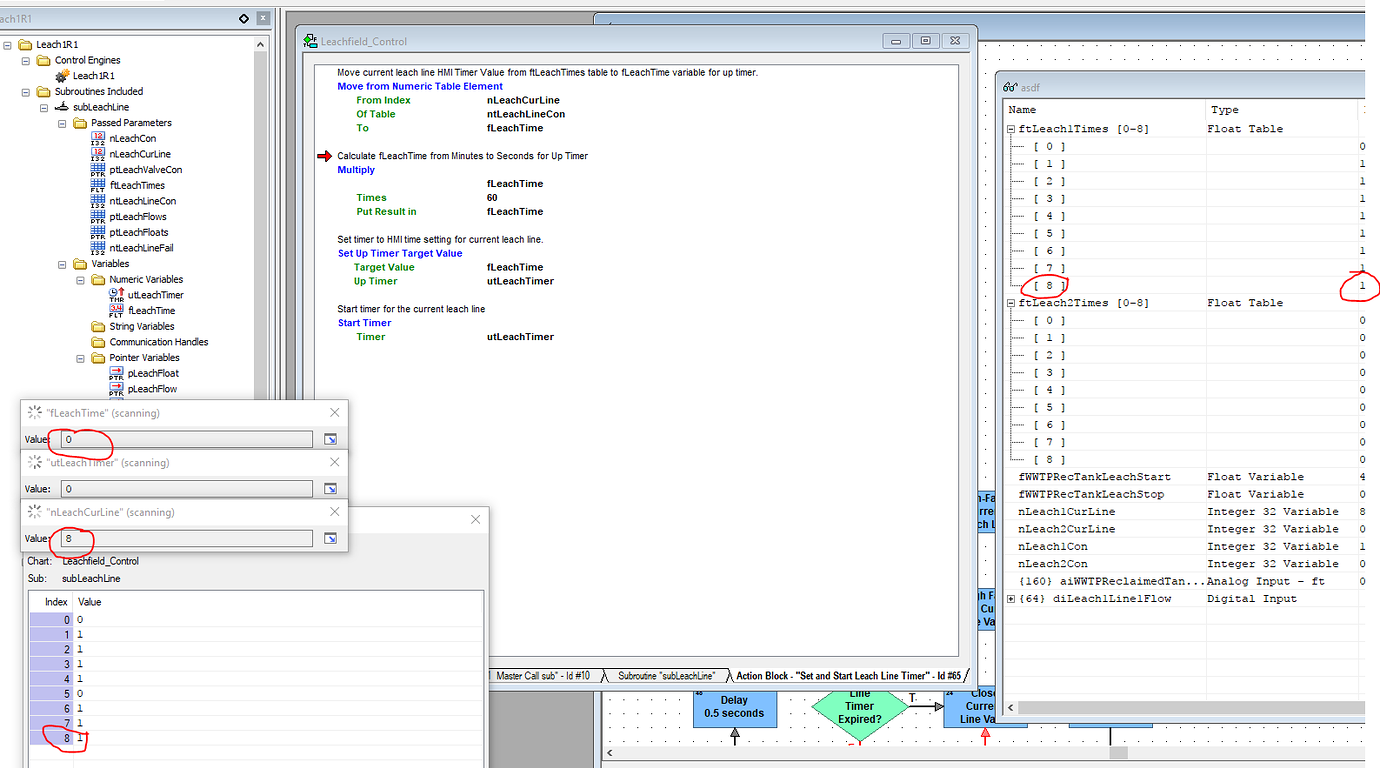Switch to the Master Call sub tab
1380x768 pixels.
pos(545,675)
